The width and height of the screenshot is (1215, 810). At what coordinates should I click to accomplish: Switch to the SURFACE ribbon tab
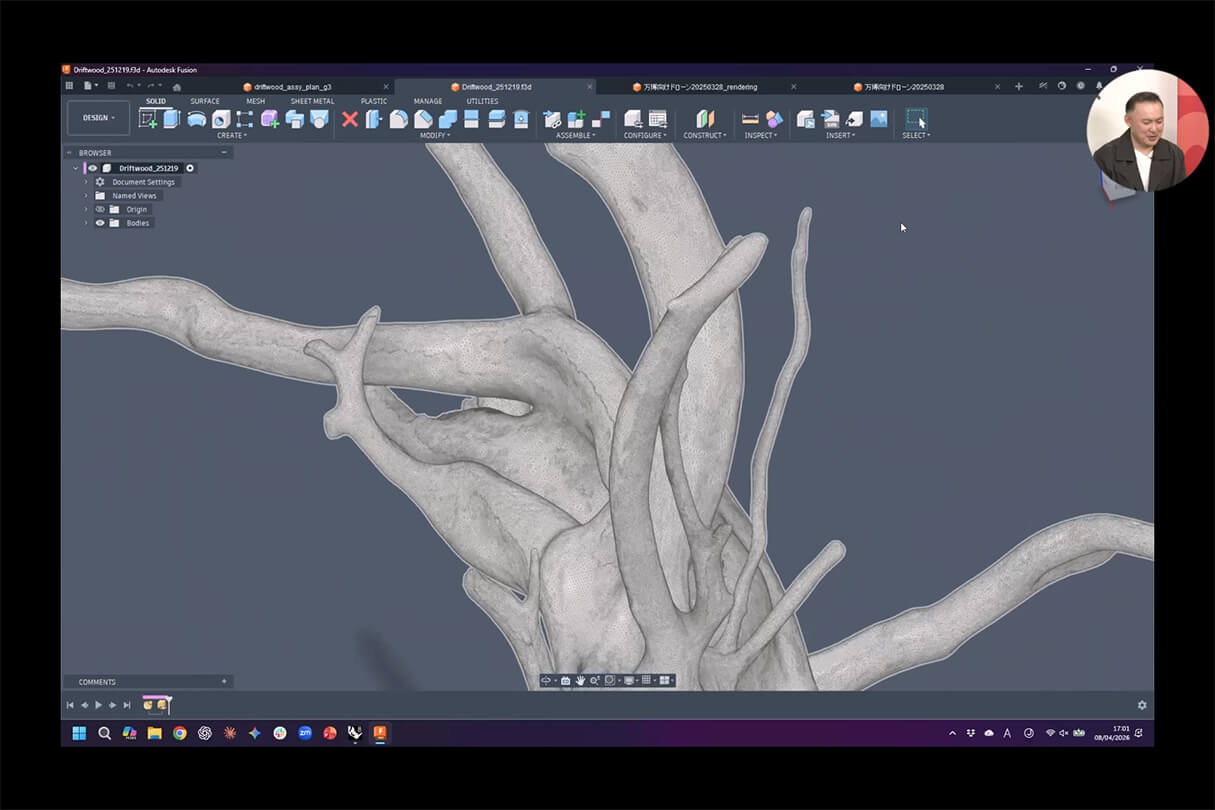tap(205, 101)
